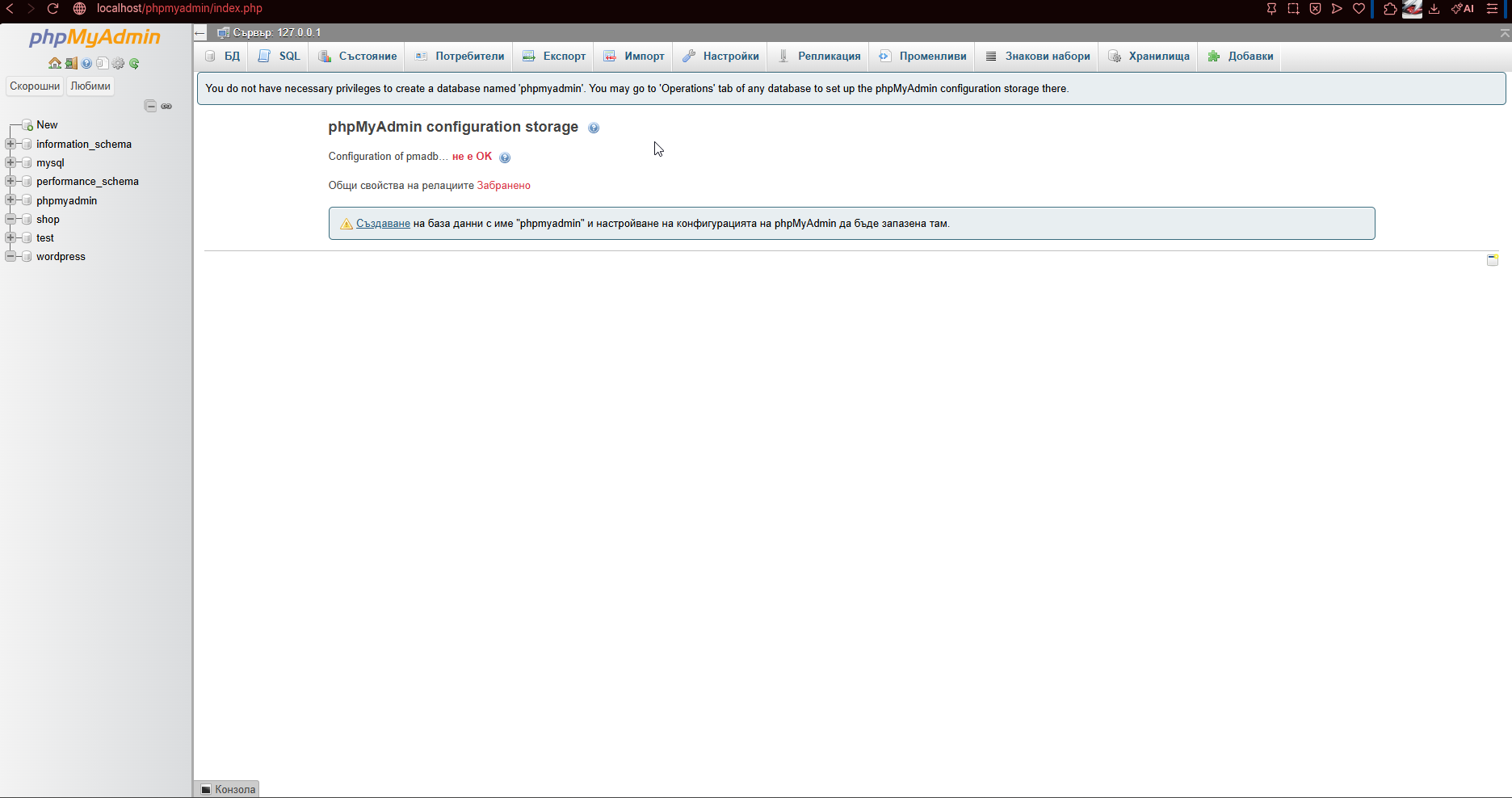Click the browser flow send arrow icon
Image resolution: width=1512 pixels, height=798 pixels.
(1337, 9)
